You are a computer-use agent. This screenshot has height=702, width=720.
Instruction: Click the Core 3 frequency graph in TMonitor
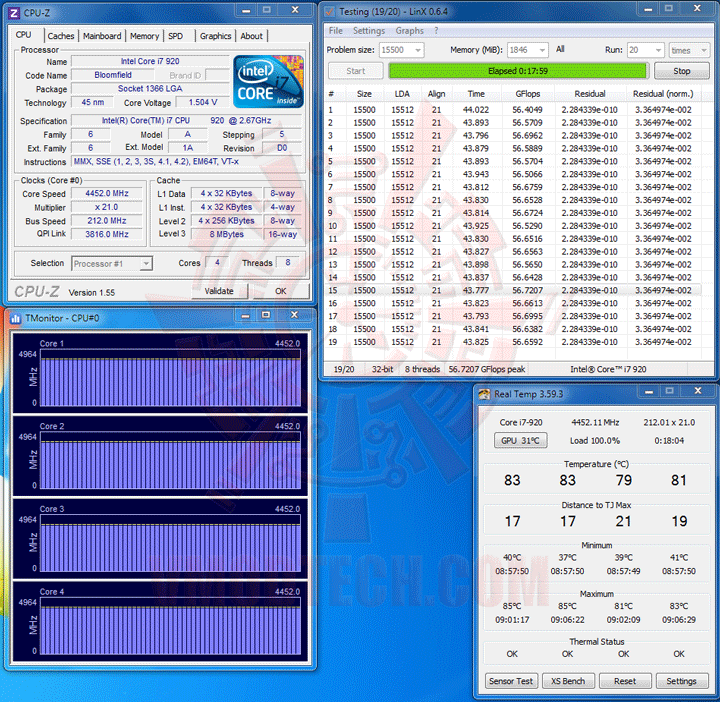(x=170, y=543)
